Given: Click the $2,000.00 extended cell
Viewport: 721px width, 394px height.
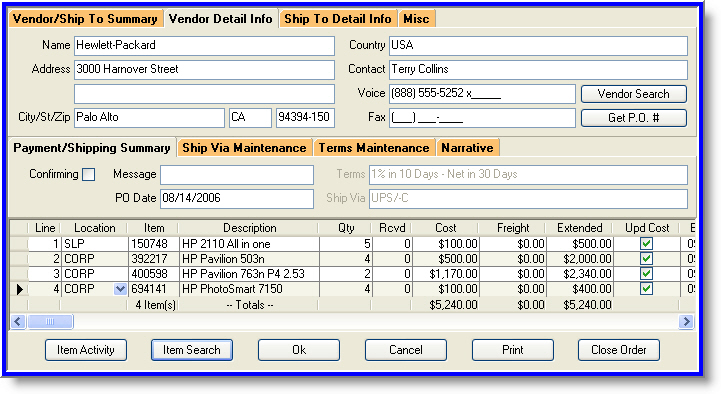Looking at the screenshot, I should pyautogui.click(x=579, y=259).
